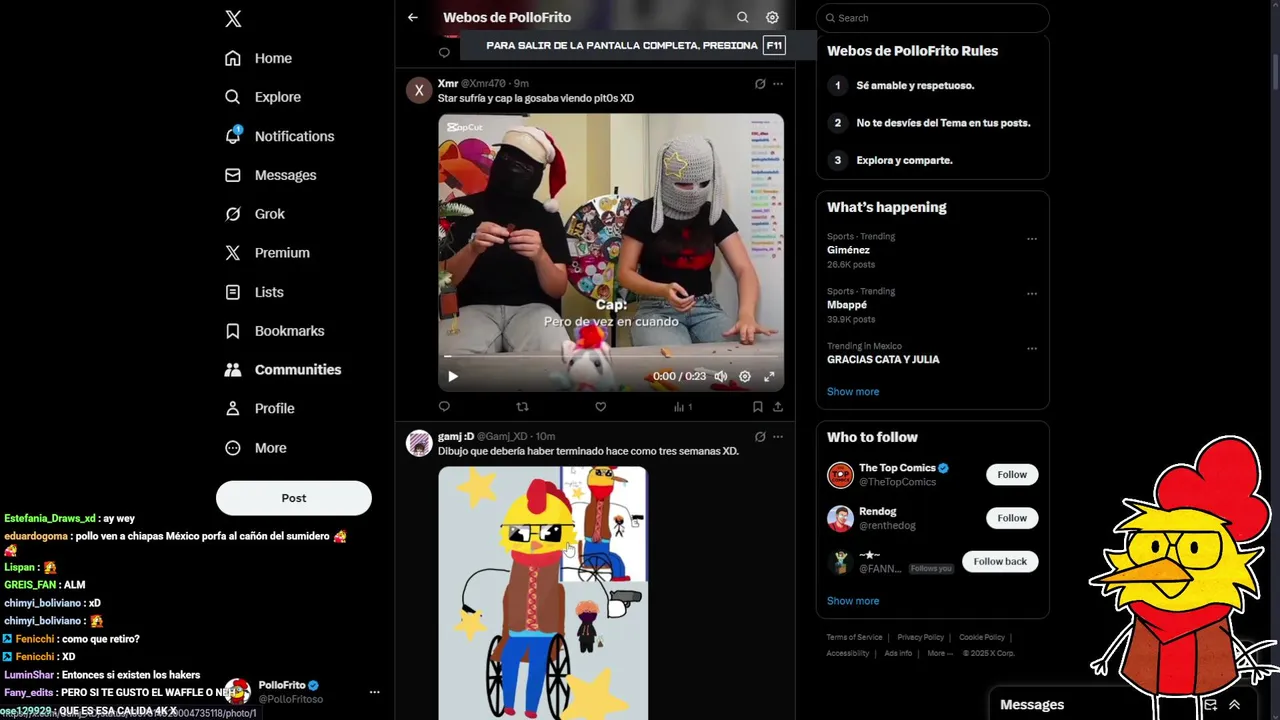Image resolution: width=1280 pixels, height=720 pixels.
Task: Share the Xmr video post
Action: click(778, 407)
